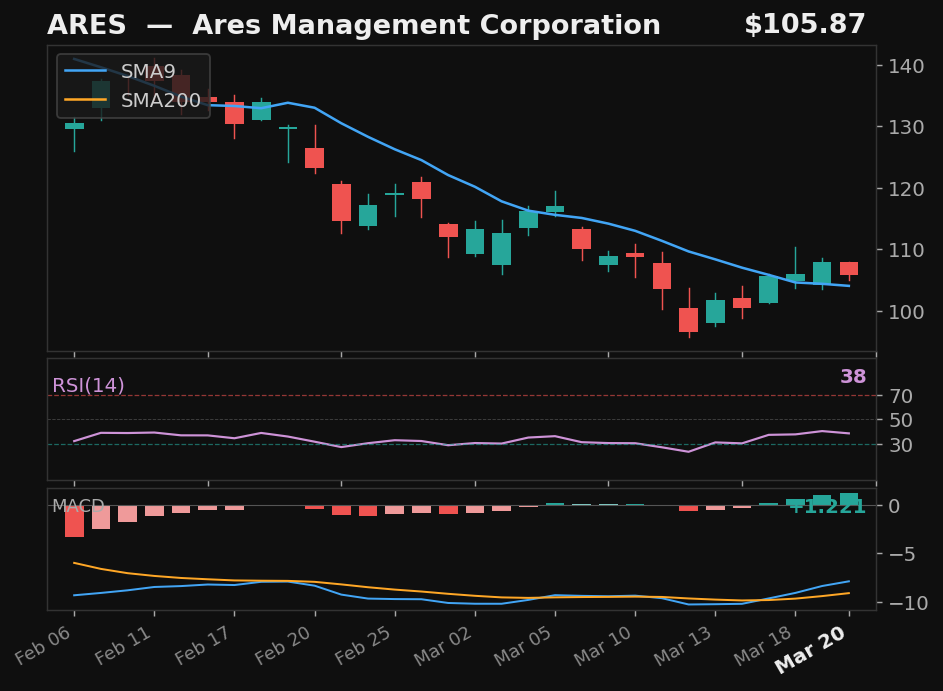
Task: Toggle the RSI 38 value display
Action: 852,376
